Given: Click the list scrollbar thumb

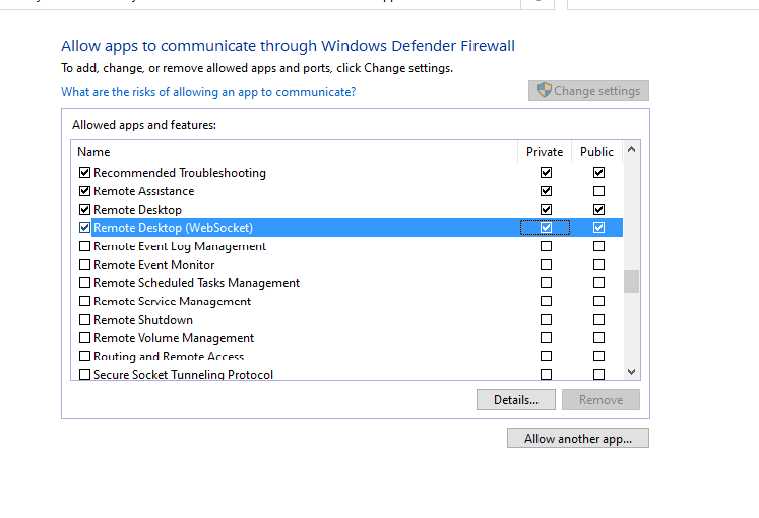Looking at the screenshot, I should pyautogui.click(x=631, y=281).
